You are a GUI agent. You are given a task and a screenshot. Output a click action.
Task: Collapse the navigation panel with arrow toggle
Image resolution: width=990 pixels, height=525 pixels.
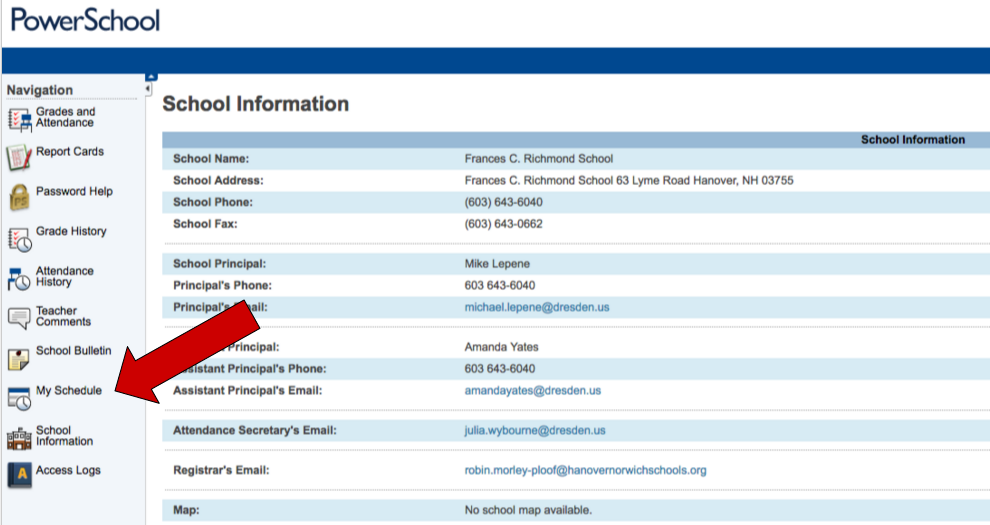[148, 89]
